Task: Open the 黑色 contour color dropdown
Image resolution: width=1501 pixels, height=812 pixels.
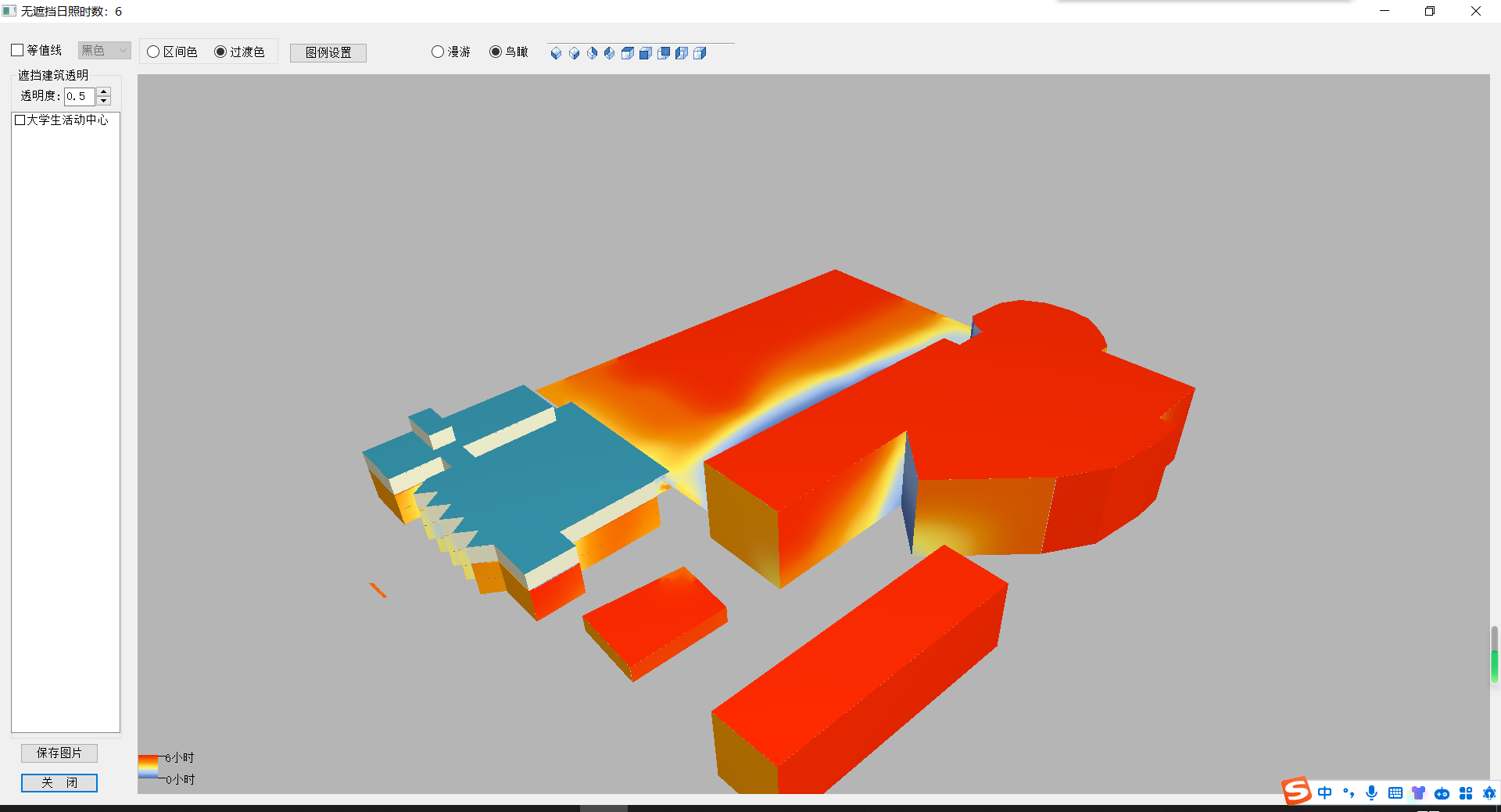Action: (x=104, y=51)
